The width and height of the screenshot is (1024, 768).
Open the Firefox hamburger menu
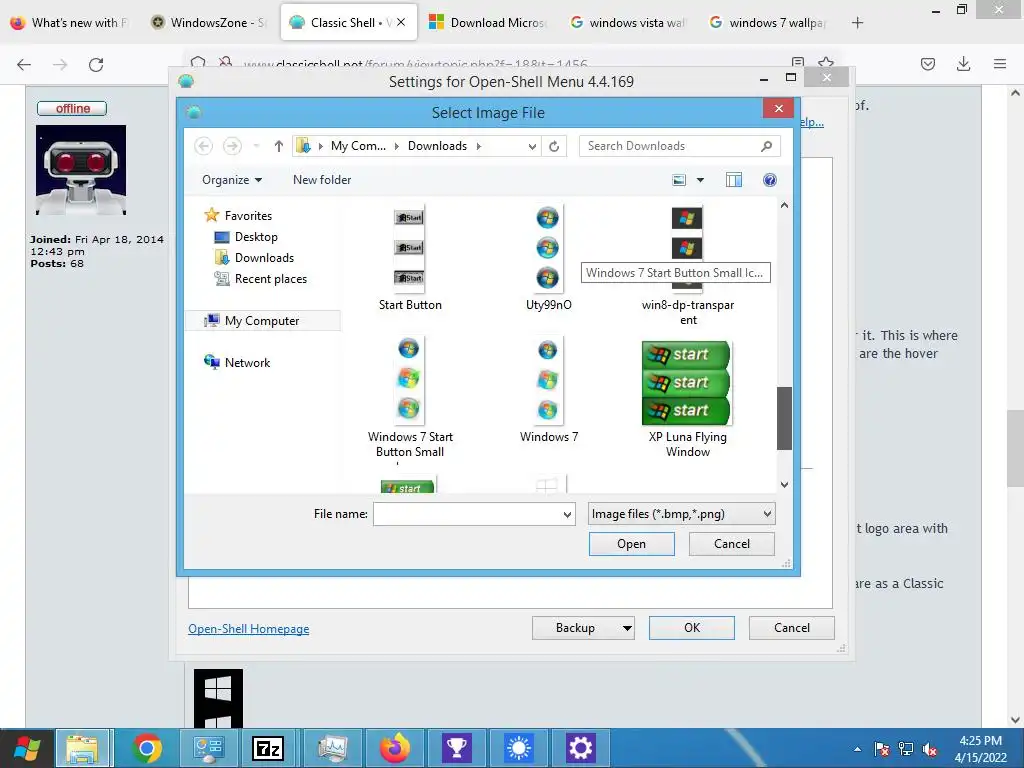tap(999, 63)
